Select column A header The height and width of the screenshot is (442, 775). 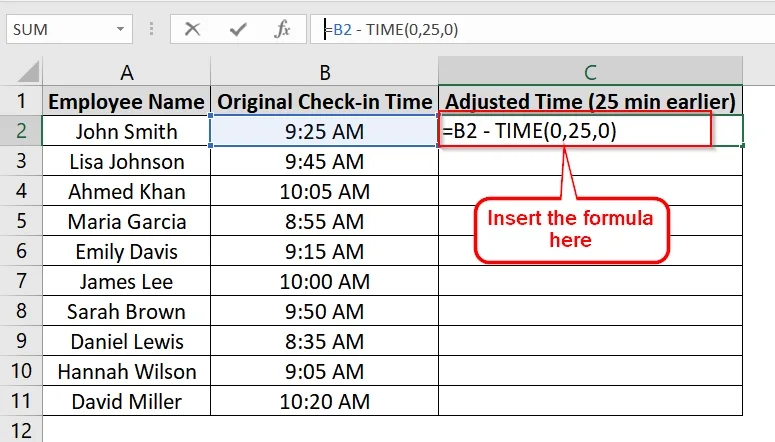coord(127,72)
